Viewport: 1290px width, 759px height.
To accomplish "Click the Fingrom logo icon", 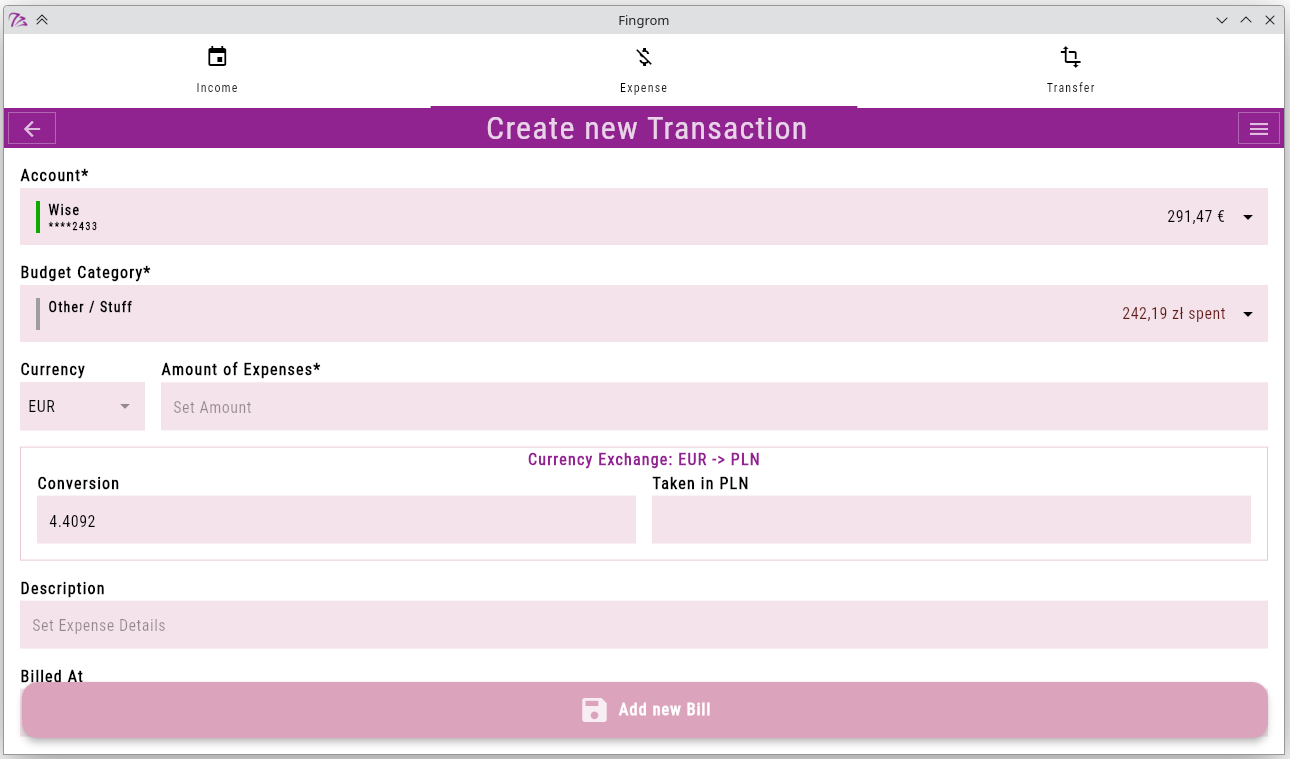I will point(16,18).
